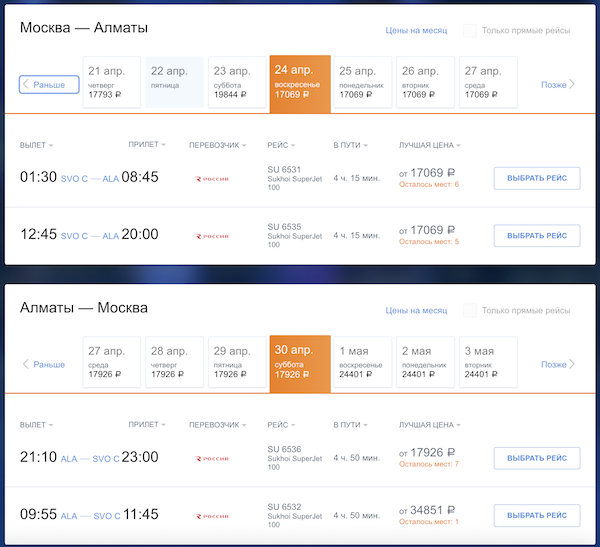Sort outbound flights by ЛУЧШАЯ ЦЕНА

point(430,145)
